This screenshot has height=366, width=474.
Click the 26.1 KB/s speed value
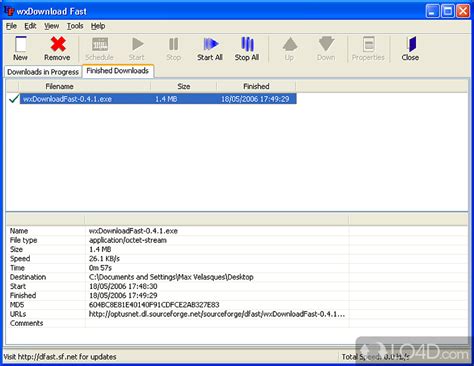pyautogui.click(x=104, y=258)
